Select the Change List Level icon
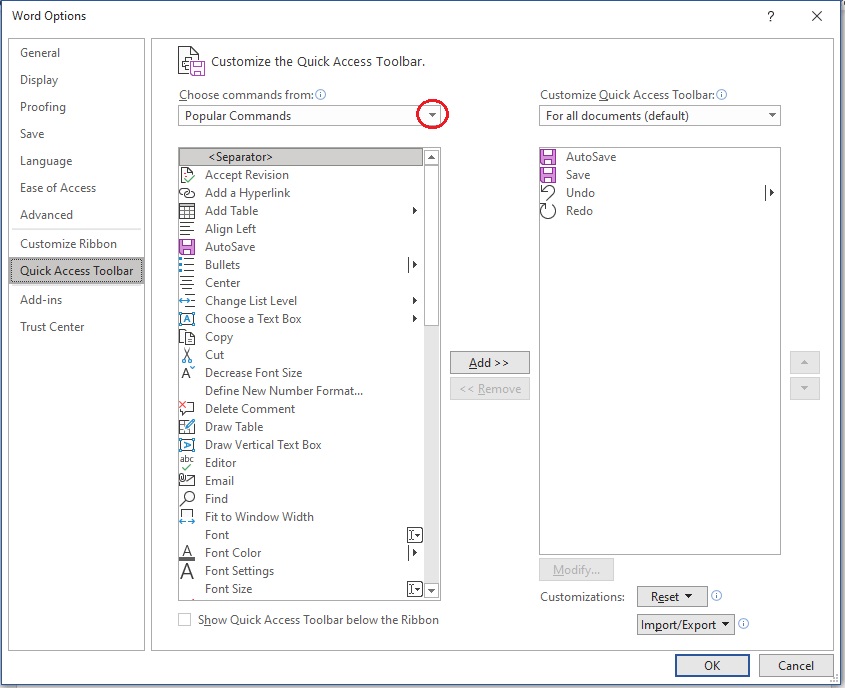The height and width of the screenshot is (688, 845). 187,301
